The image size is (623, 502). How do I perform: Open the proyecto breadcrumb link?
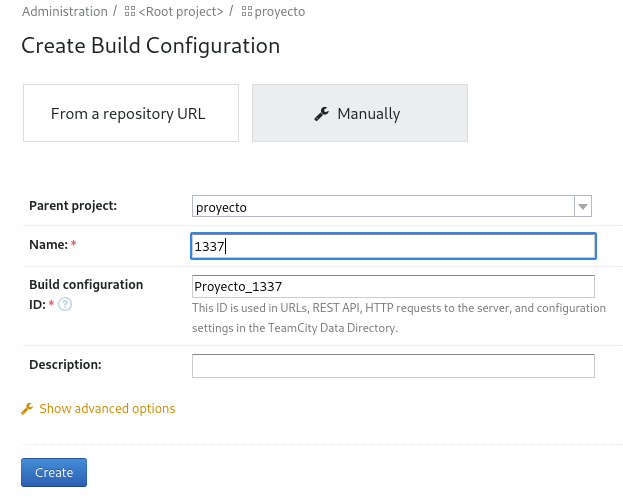click(x=280, y=12)
